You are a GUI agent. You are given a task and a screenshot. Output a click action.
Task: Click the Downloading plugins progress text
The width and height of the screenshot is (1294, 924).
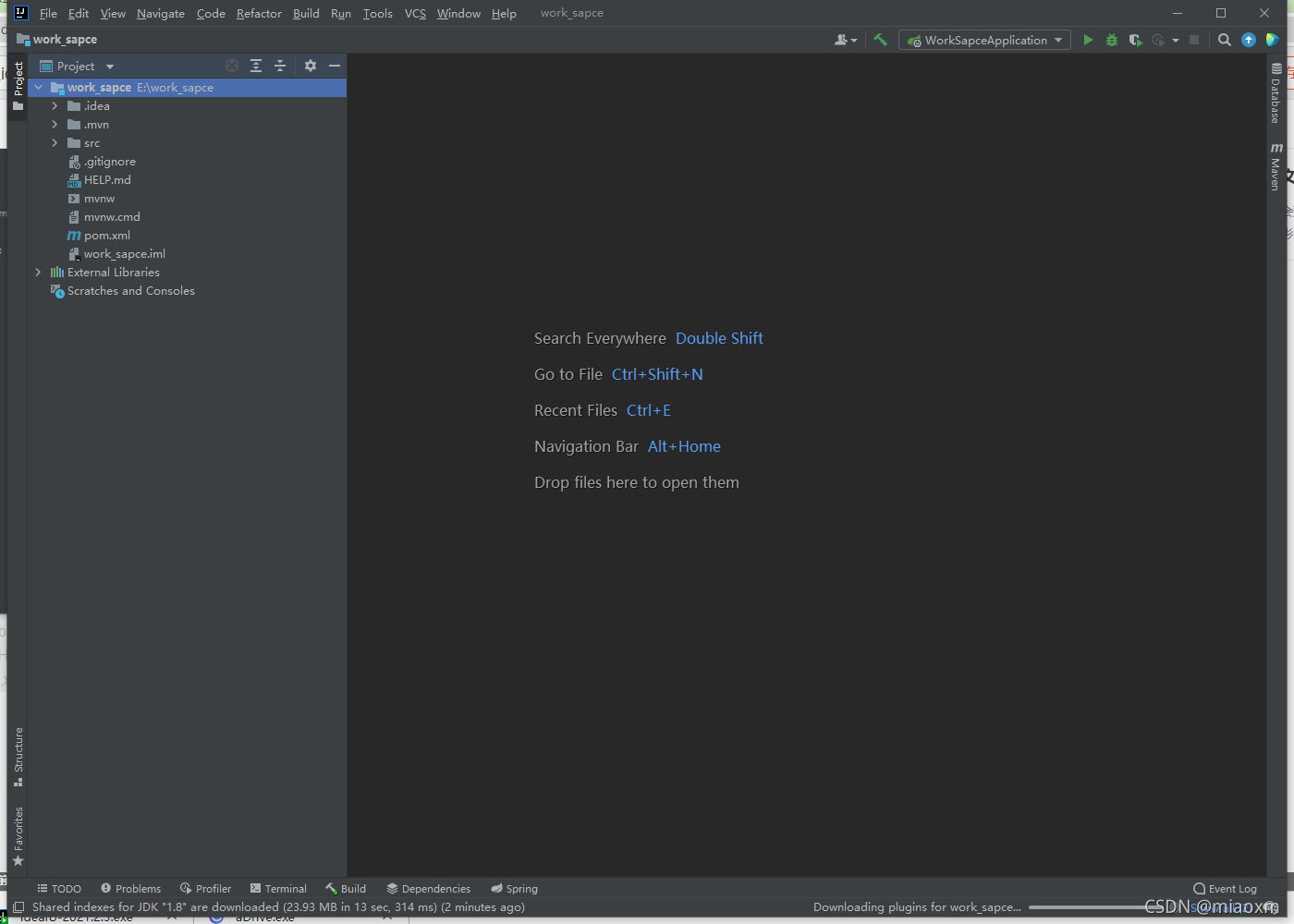click(x=917, y=907)
